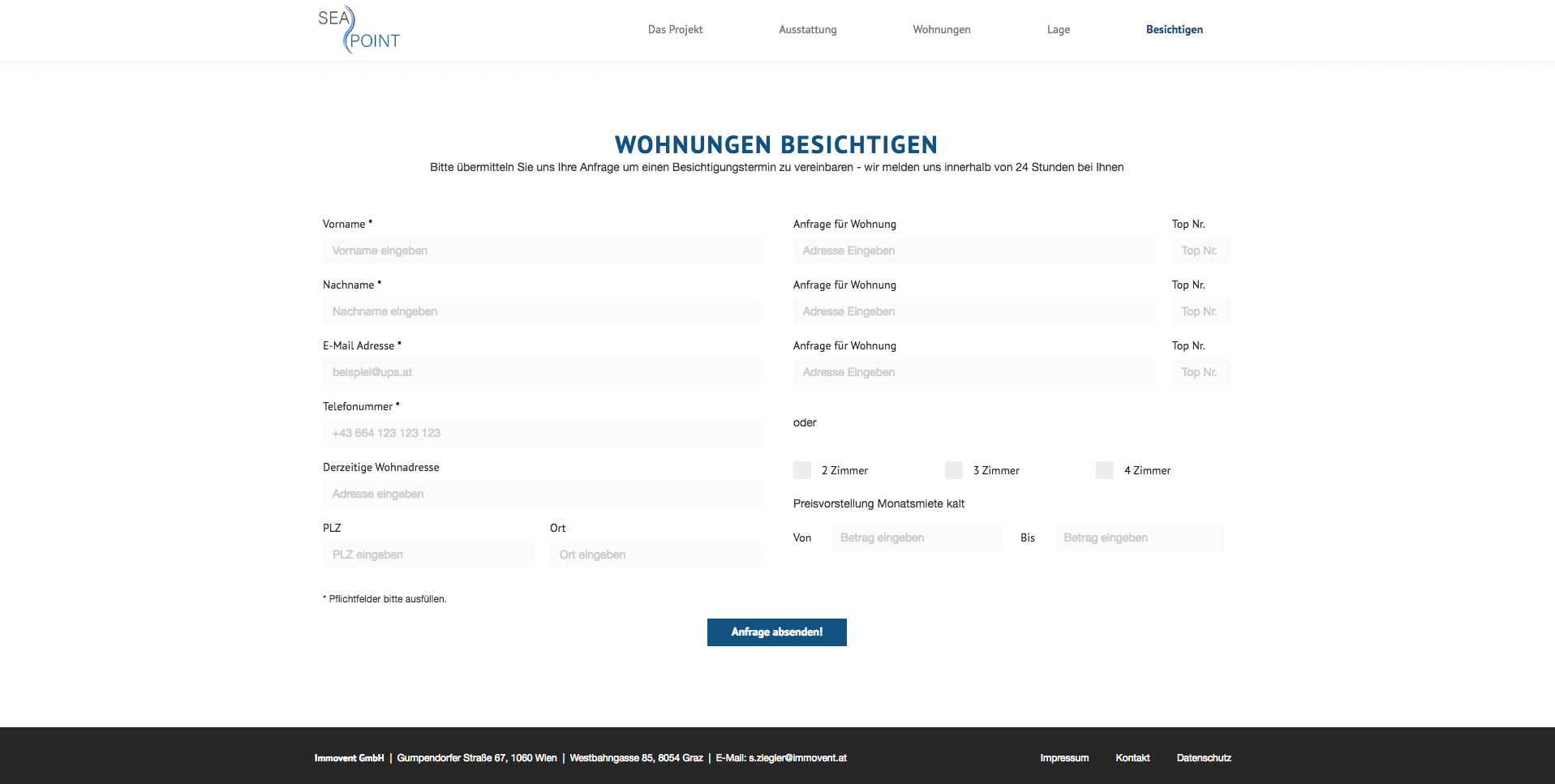Screen dimensions: 1555x784
Task: Enable the 4 Zimmer checkbox
Action: point(1105,470)
